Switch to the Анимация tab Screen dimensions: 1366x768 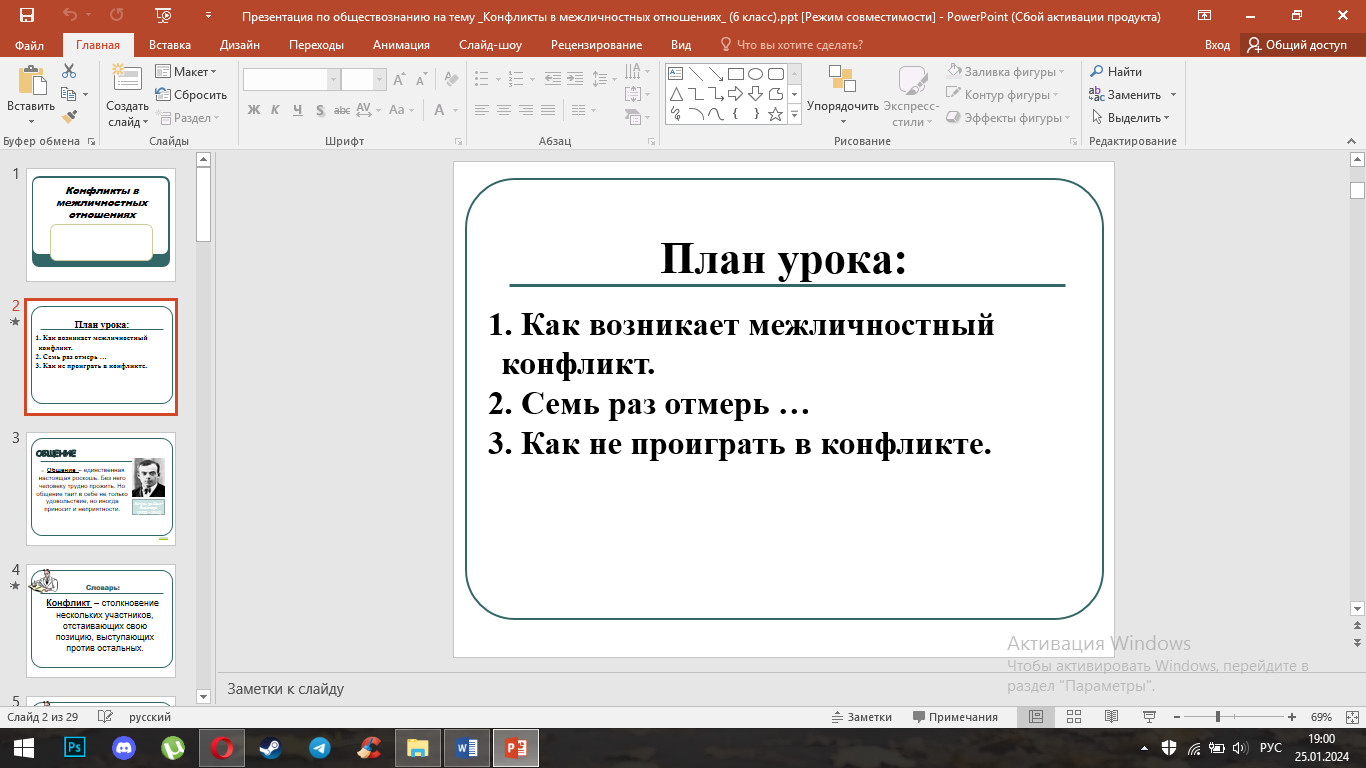click(401, 45)
